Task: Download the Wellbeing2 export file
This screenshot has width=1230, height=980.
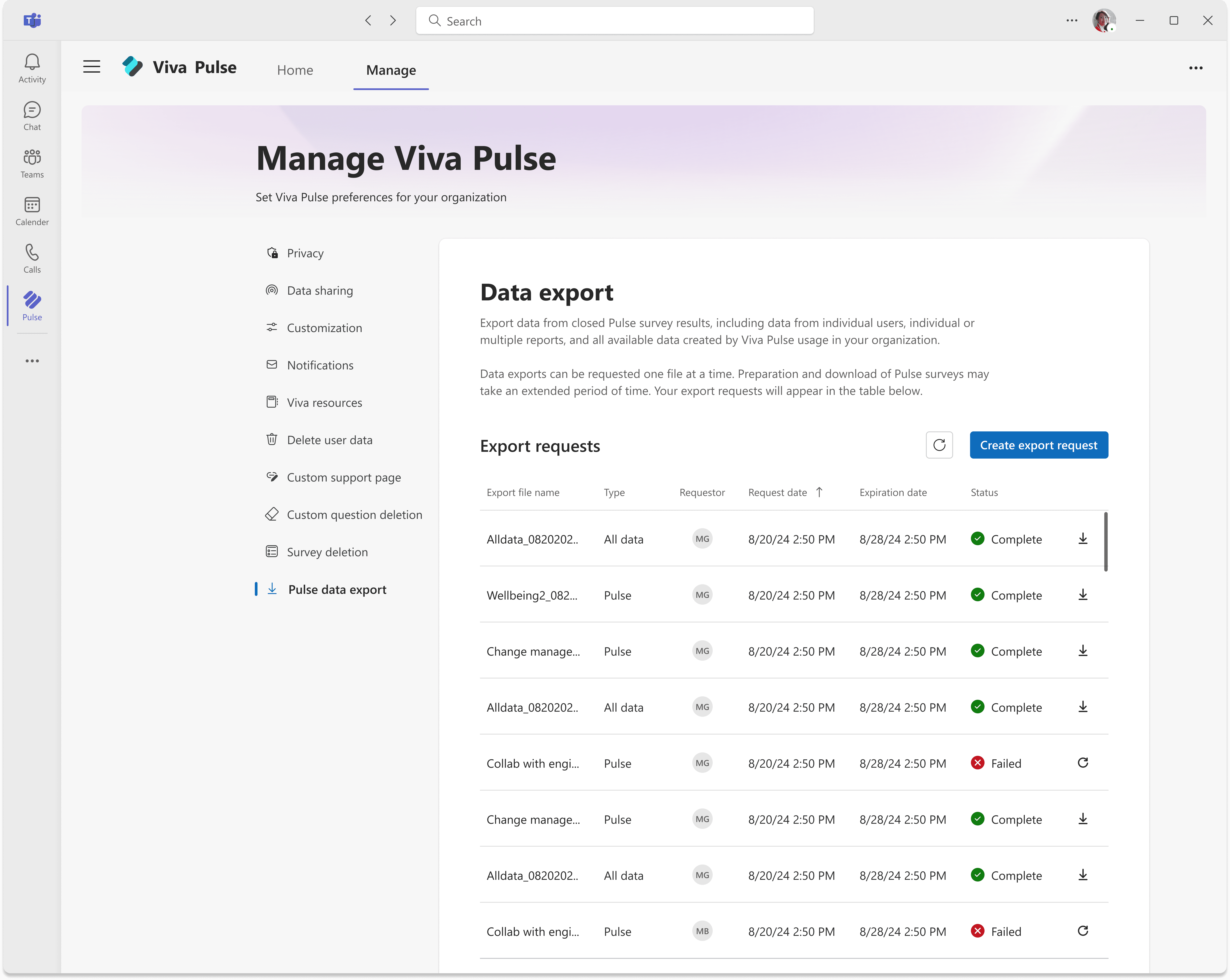Action: pyautogui.click(x=1082, y=595)
